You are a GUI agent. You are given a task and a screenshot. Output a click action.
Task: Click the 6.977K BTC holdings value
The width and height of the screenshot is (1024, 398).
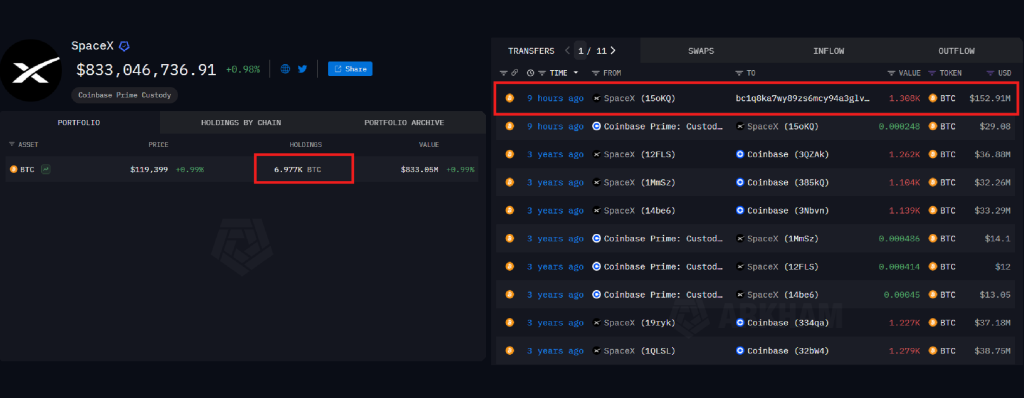pyautogui.click(x=298, y=169)
